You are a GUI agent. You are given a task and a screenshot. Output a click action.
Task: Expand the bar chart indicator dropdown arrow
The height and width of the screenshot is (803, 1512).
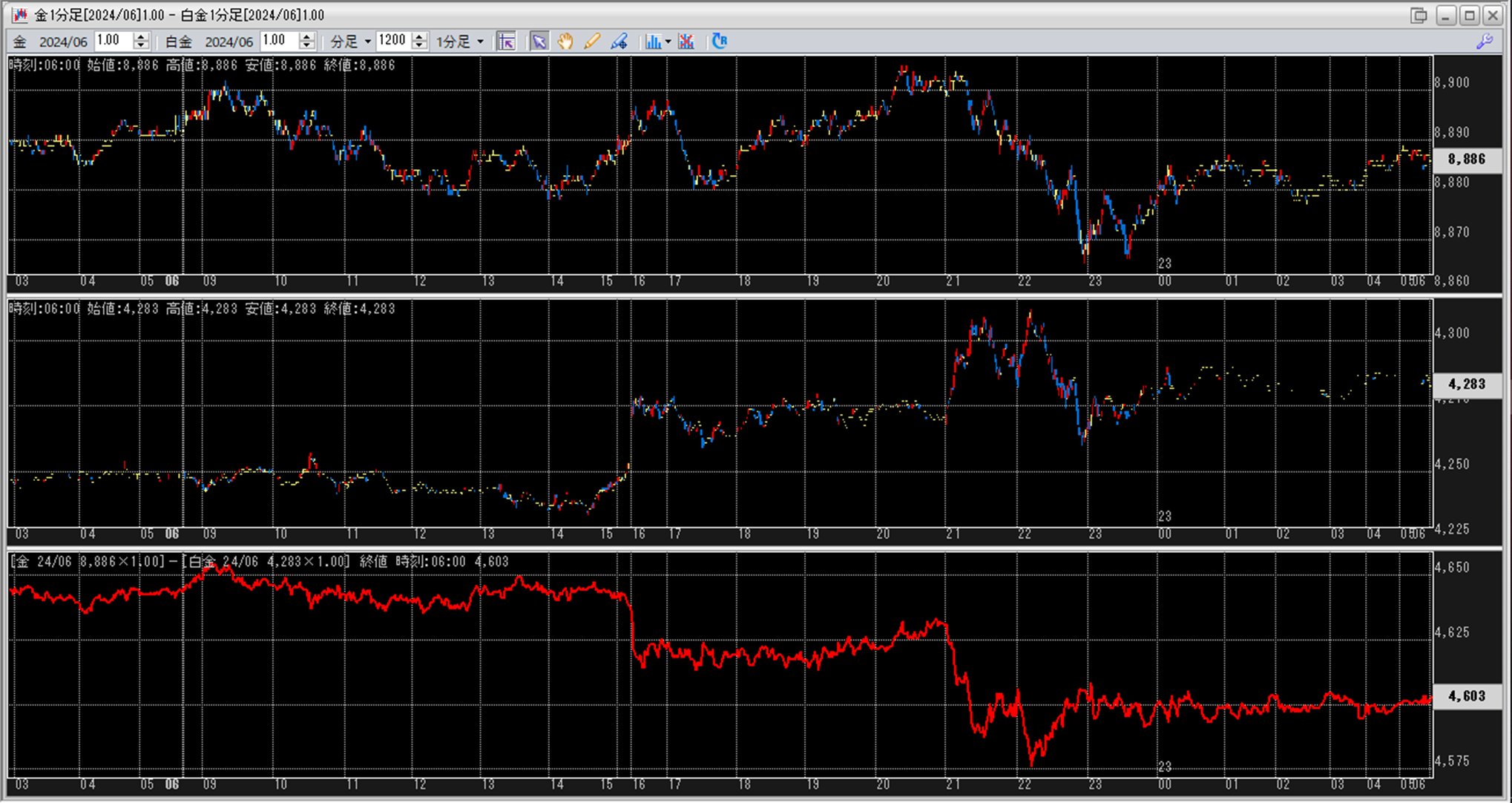click(x=668, y=42)
